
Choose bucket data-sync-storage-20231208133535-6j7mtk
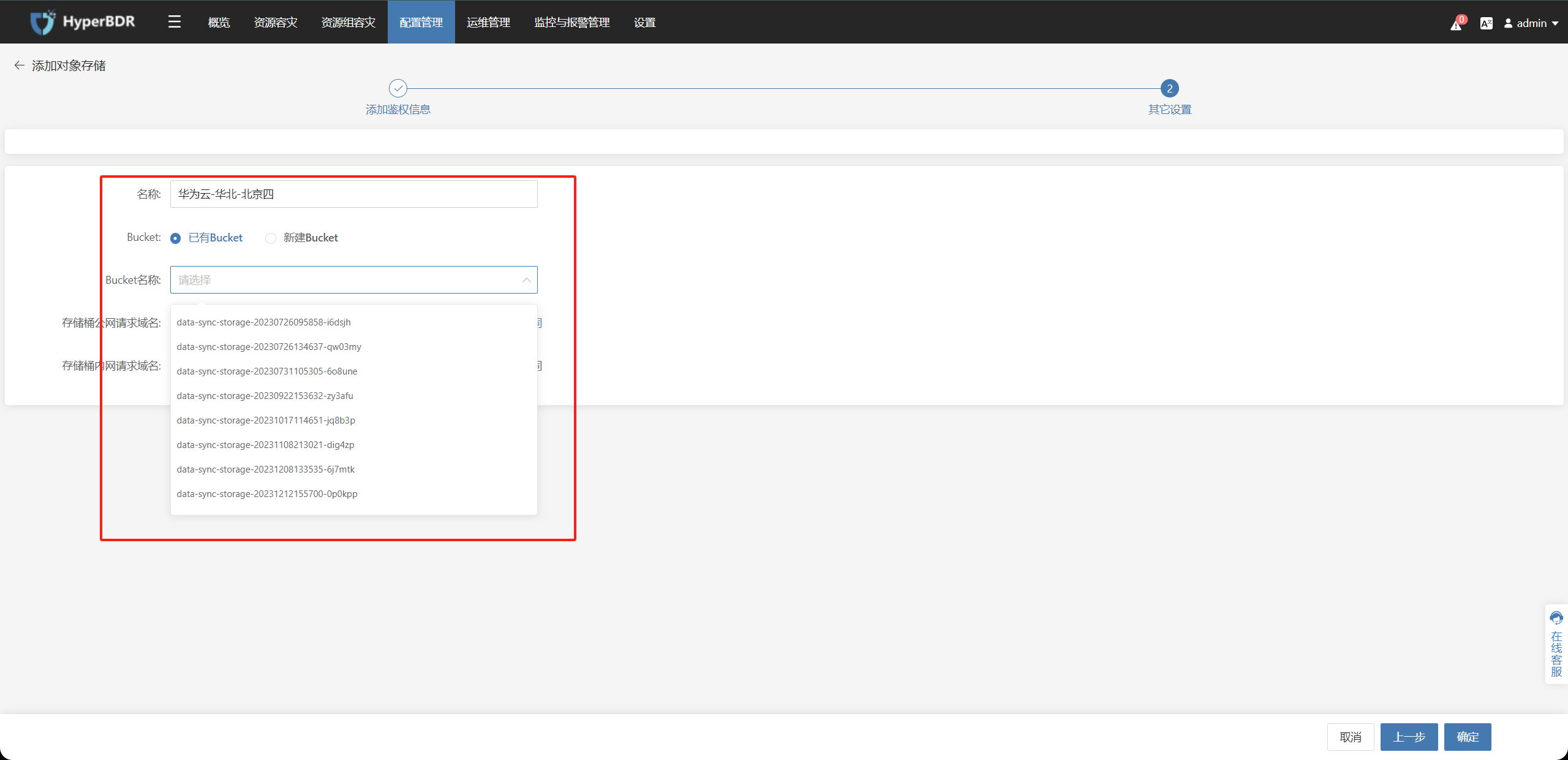pos(354,469)
